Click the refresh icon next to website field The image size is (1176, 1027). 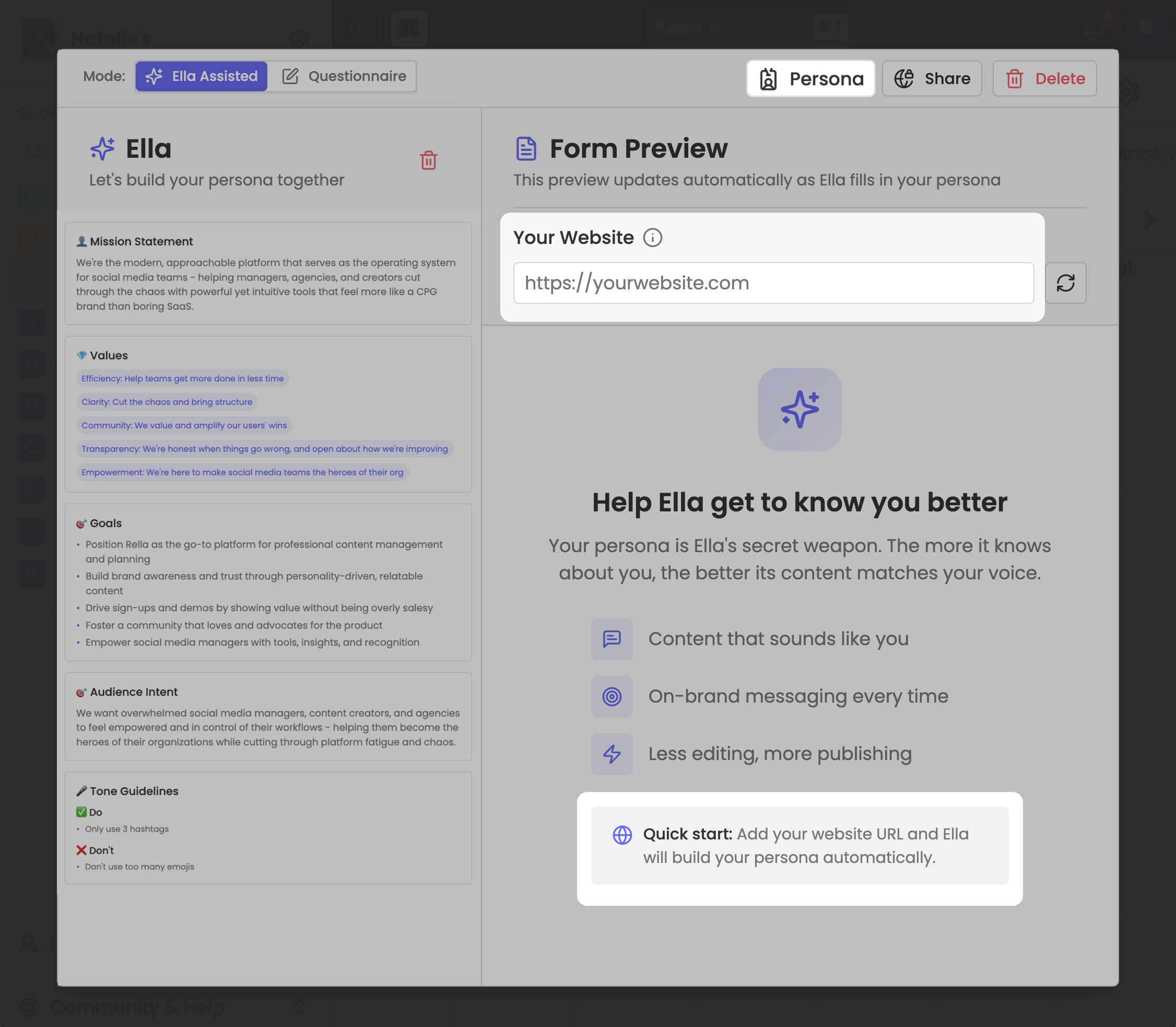[1065, 283]
